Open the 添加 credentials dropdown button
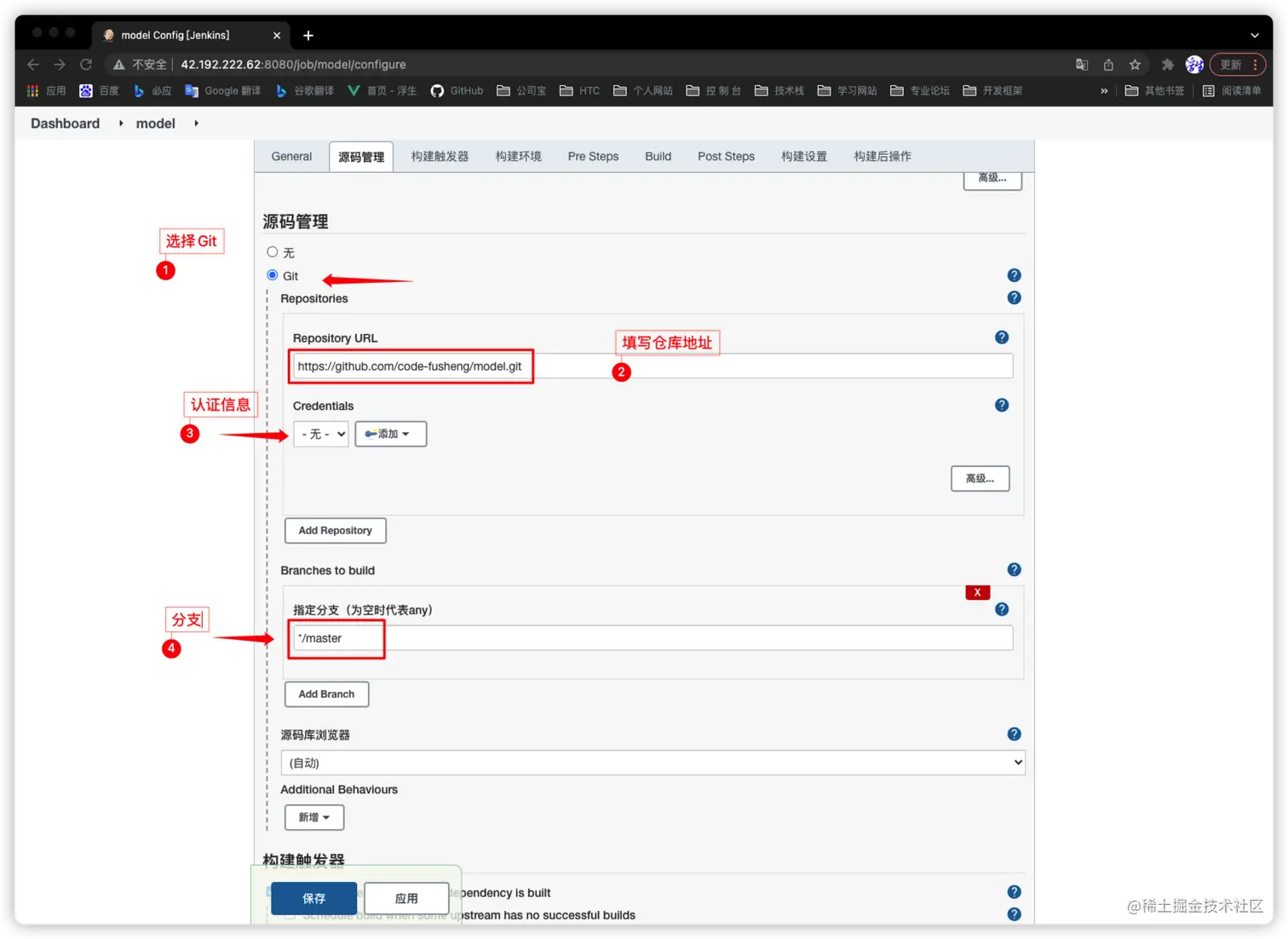This screenshot has height=939, width=1288. [390, 434]
